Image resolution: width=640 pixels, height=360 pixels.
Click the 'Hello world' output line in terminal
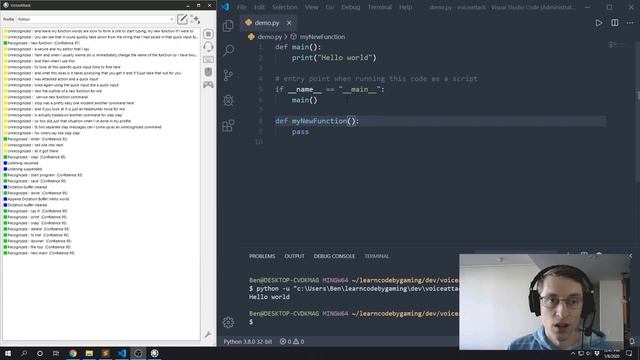(269, 297)
